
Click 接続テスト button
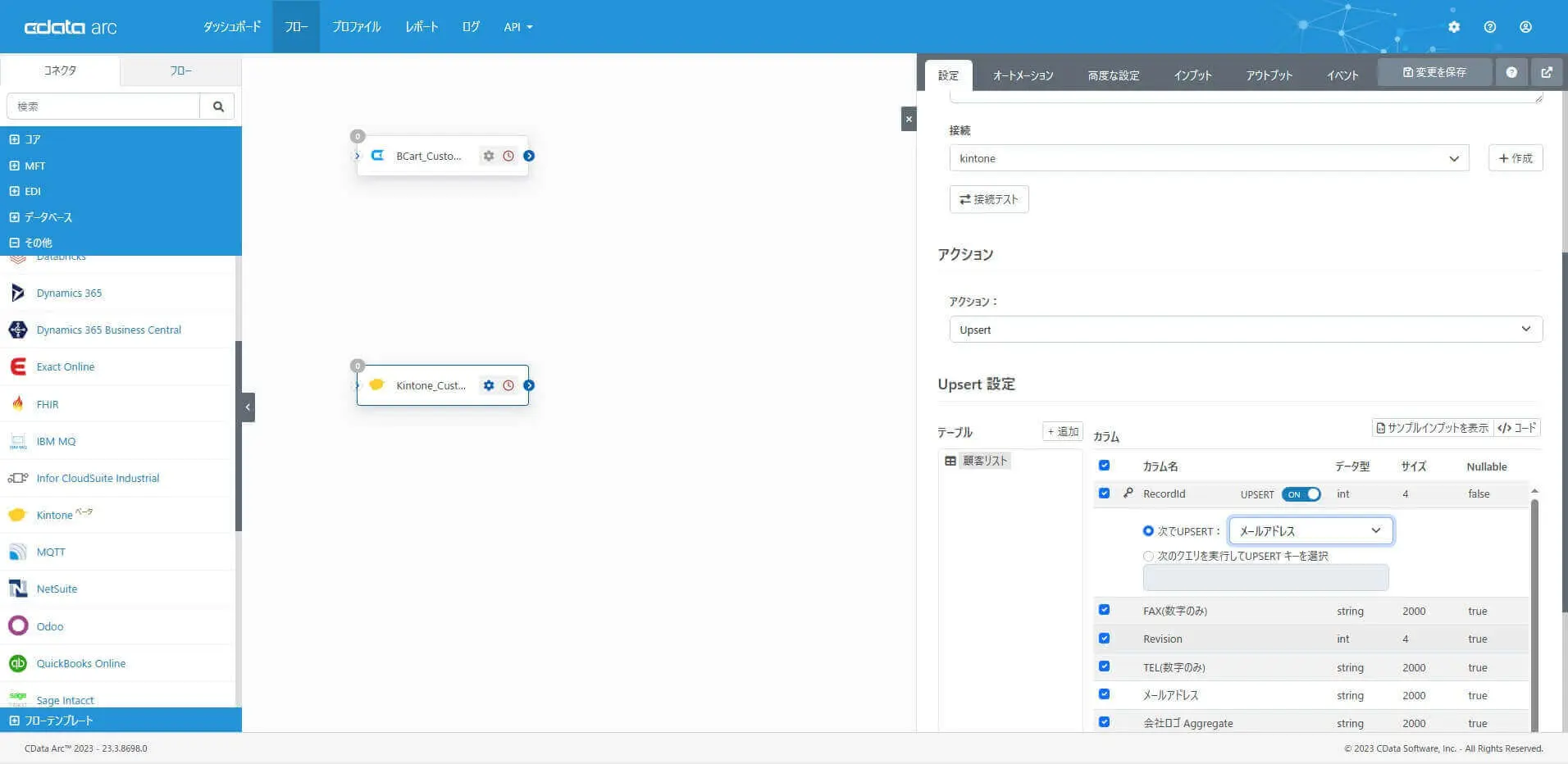tap(989, 199)
